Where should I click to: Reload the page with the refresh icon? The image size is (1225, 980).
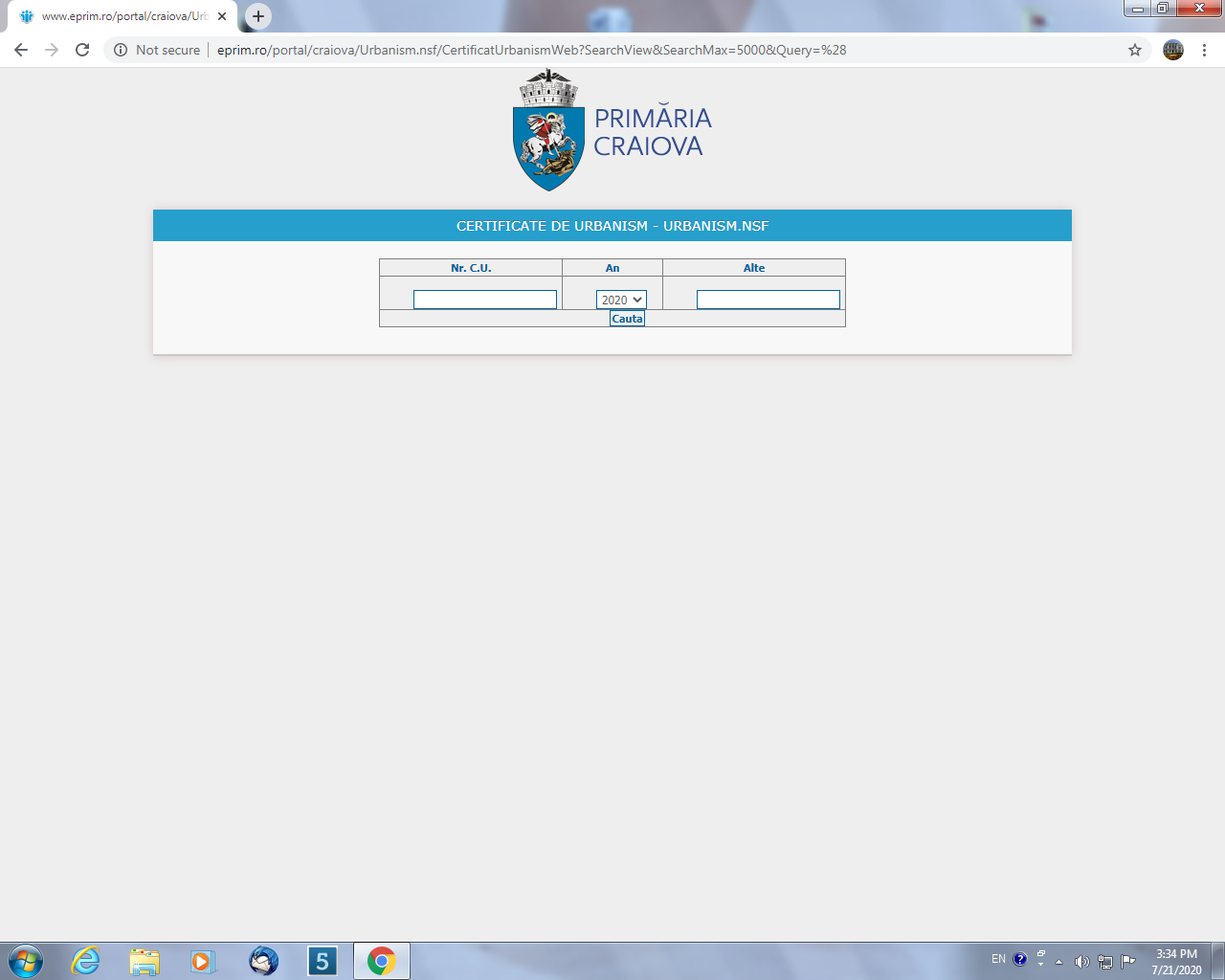click(82, 50)
